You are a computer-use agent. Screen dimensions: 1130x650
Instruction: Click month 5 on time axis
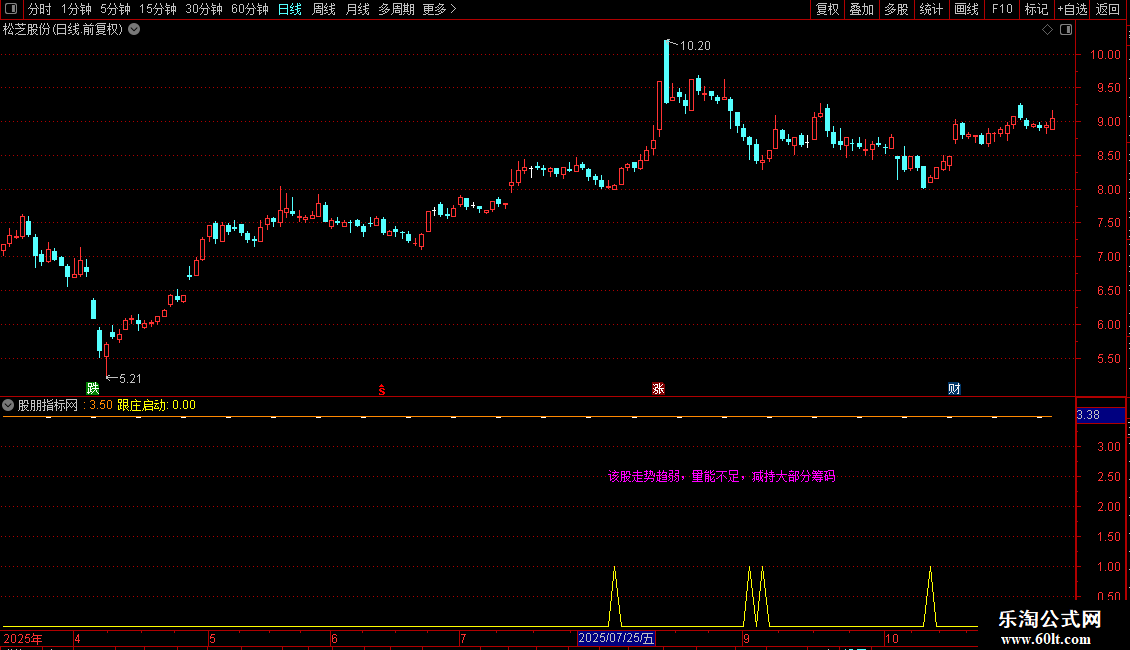(x=213, y=639)
